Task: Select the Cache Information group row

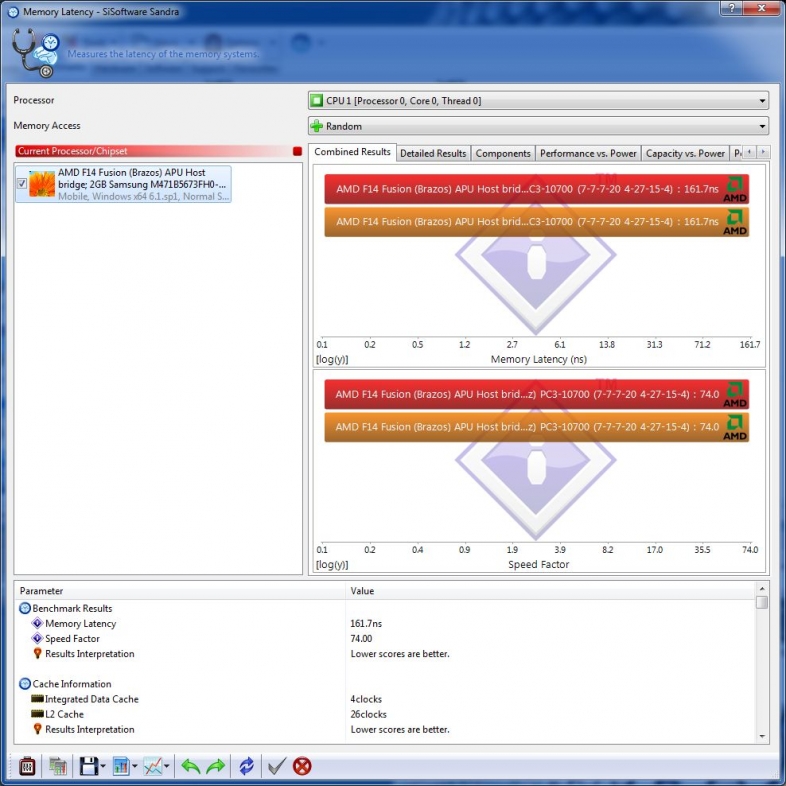Action: click(384, 684)
